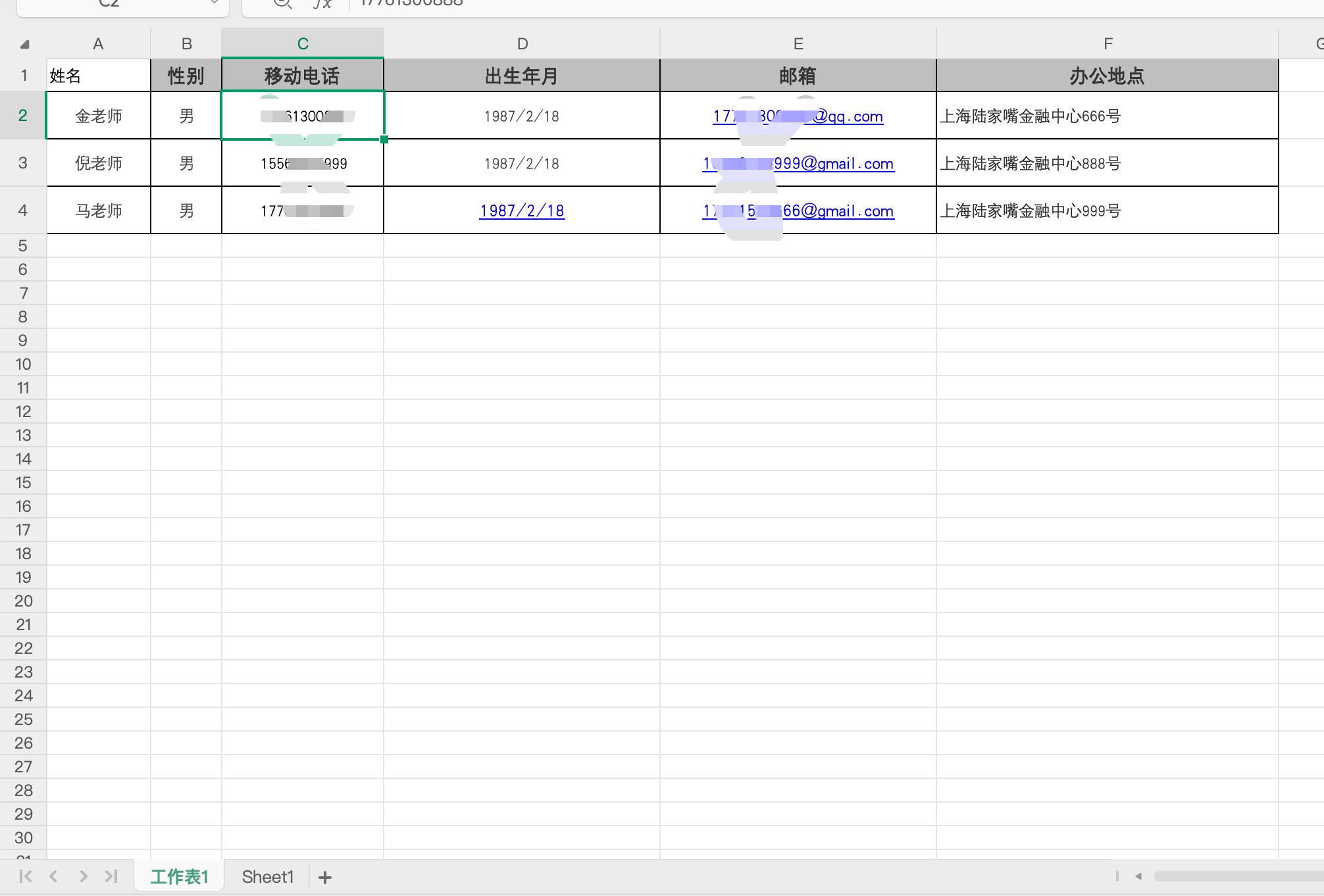Open the 1987/2/18 hyperlink in row 4

(522, 211)
